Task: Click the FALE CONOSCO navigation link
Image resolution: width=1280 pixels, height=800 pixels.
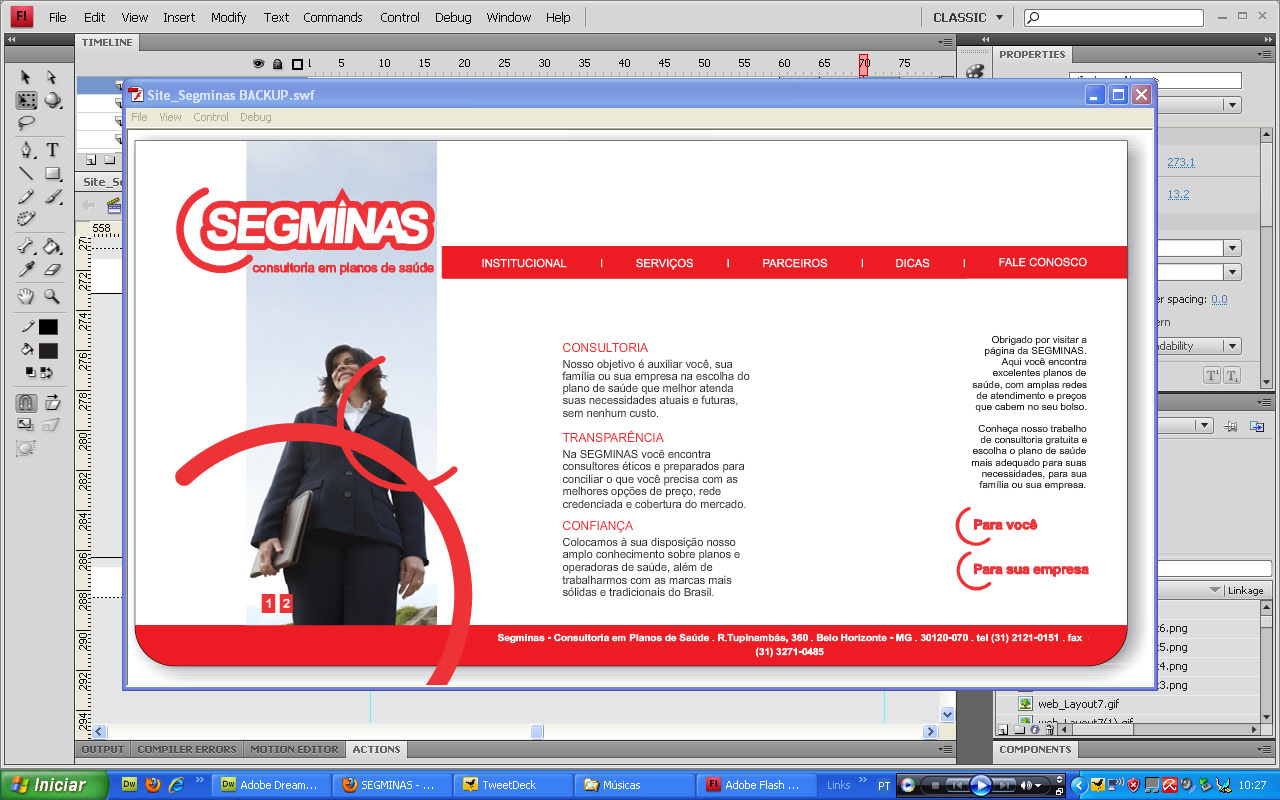Action: click(1042, 262)
